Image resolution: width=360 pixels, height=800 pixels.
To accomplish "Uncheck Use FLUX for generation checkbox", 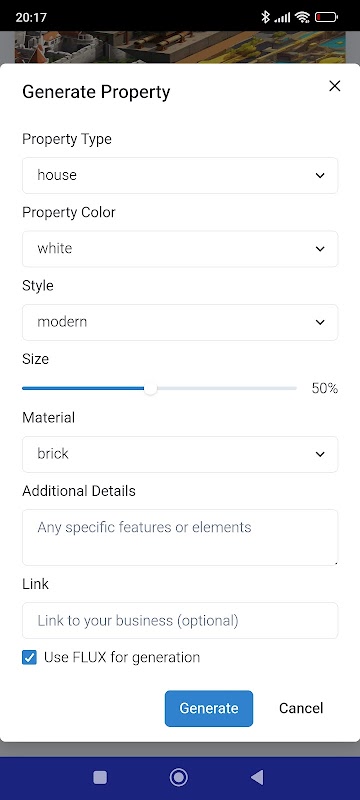I will pyautogui.click(x=30, y=657).
